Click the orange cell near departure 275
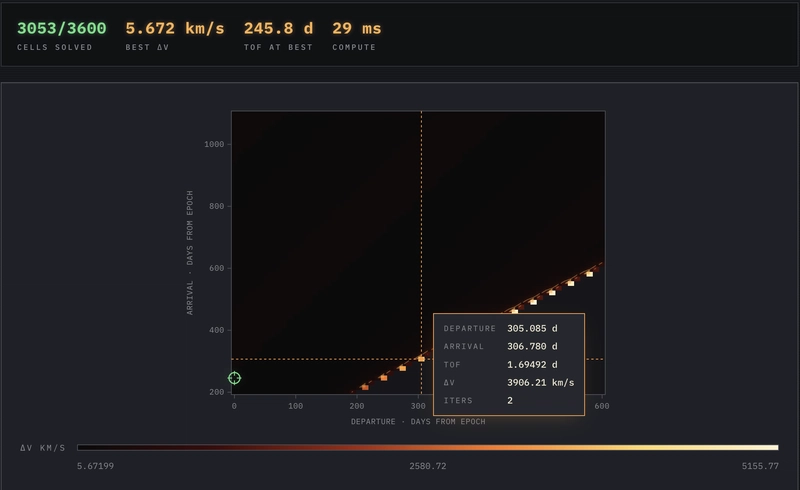The width and height of the screenshot is (800, 490). 402,368
